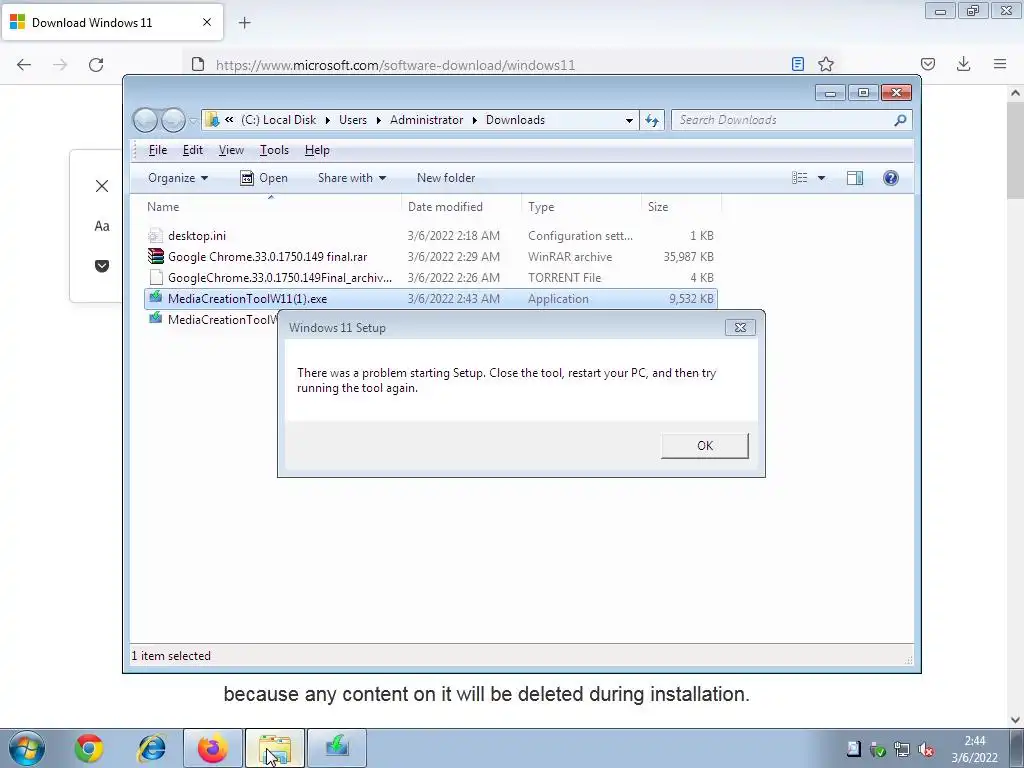This screenshot has width=1024, height=768.
Task: Sort by Name column header
Action: tap(270, 207)
